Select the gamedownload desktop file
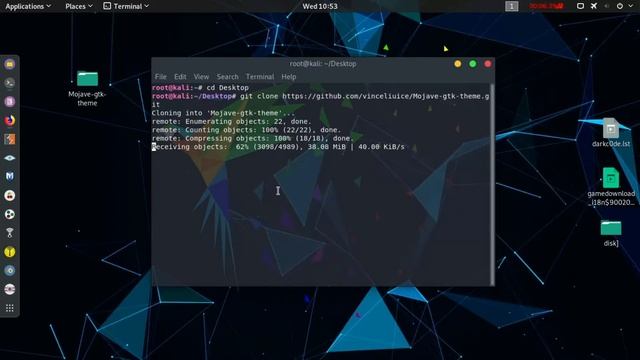640x360 pixels. tap(611, 187)
